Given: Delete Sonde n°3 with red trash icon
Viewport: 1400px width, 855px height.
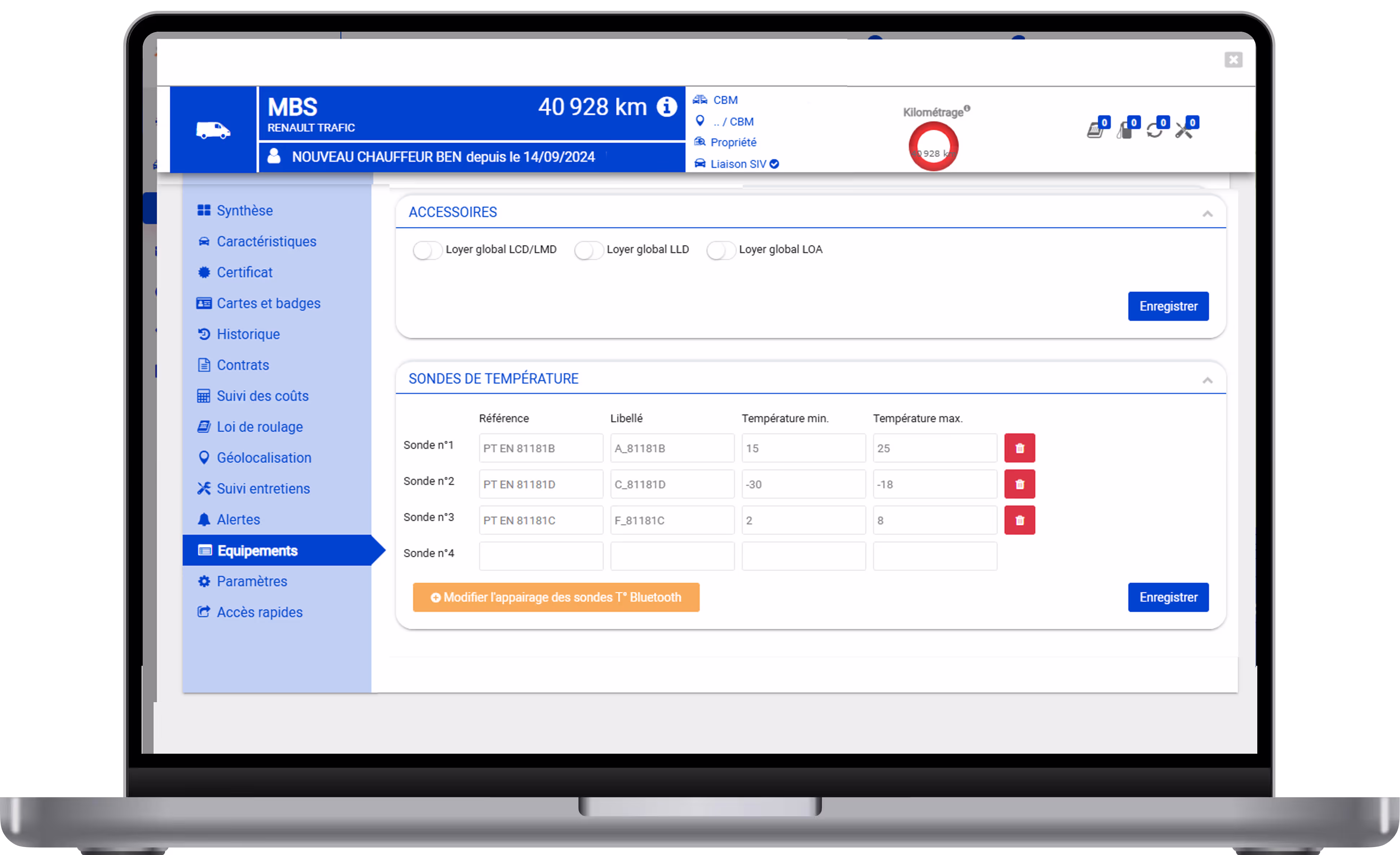Looking at the screenshot, I should point(1019,520).
